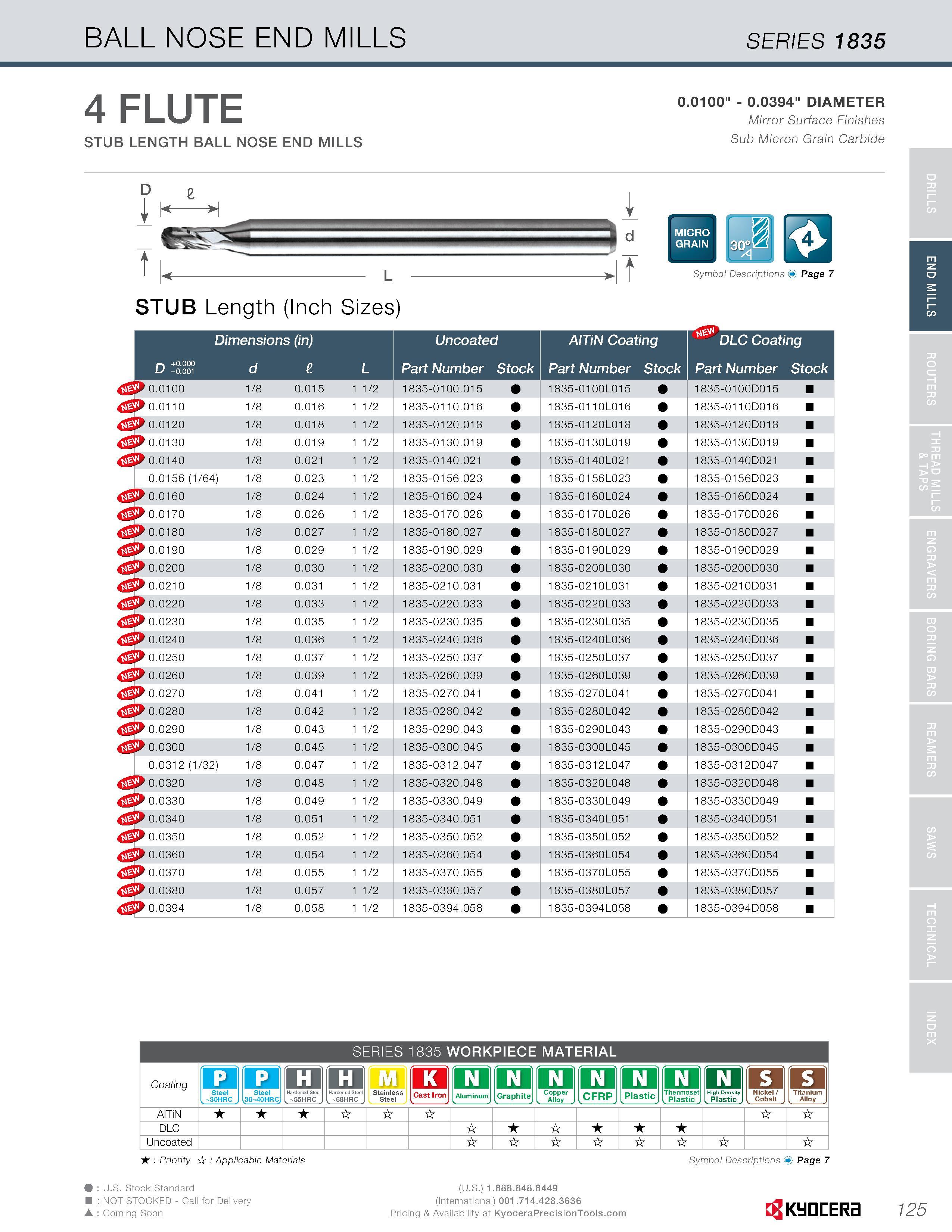Follow the Page 7 link under symbol badges
Screen dimensions: 952x1232
tap(817, 274)
